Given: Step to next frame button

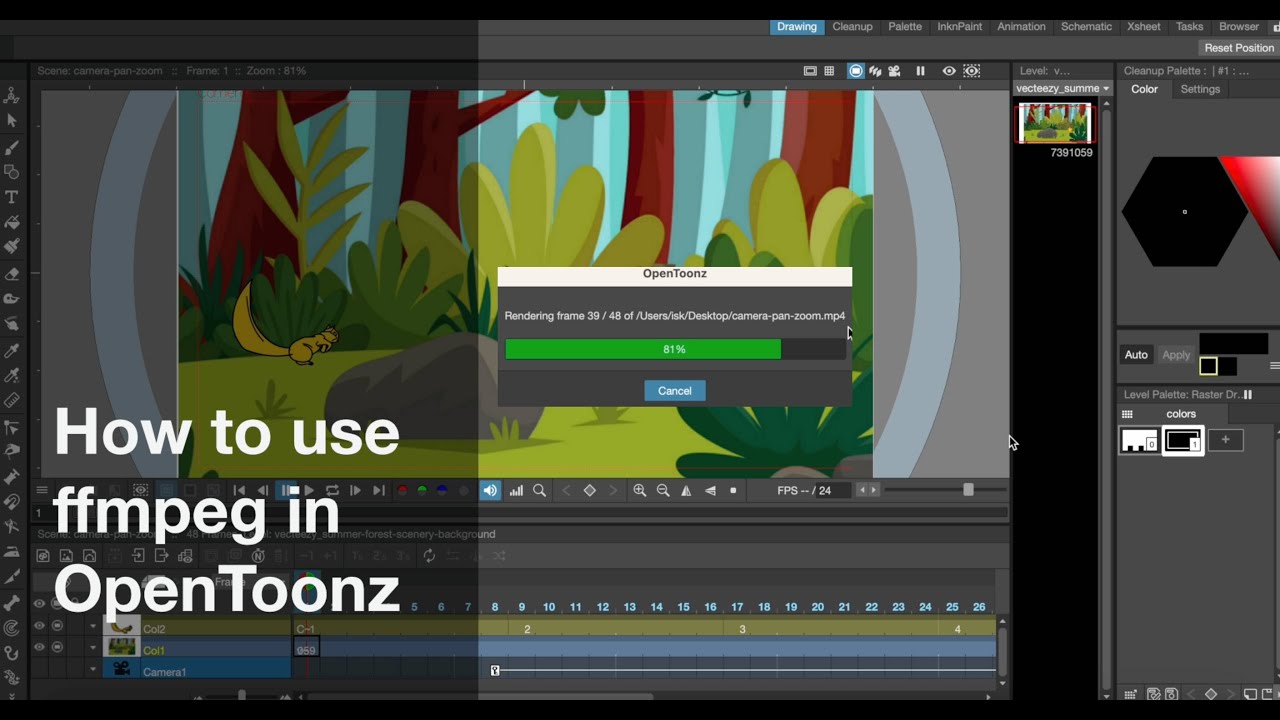Looking at the screenshot, I should [355, 490].
